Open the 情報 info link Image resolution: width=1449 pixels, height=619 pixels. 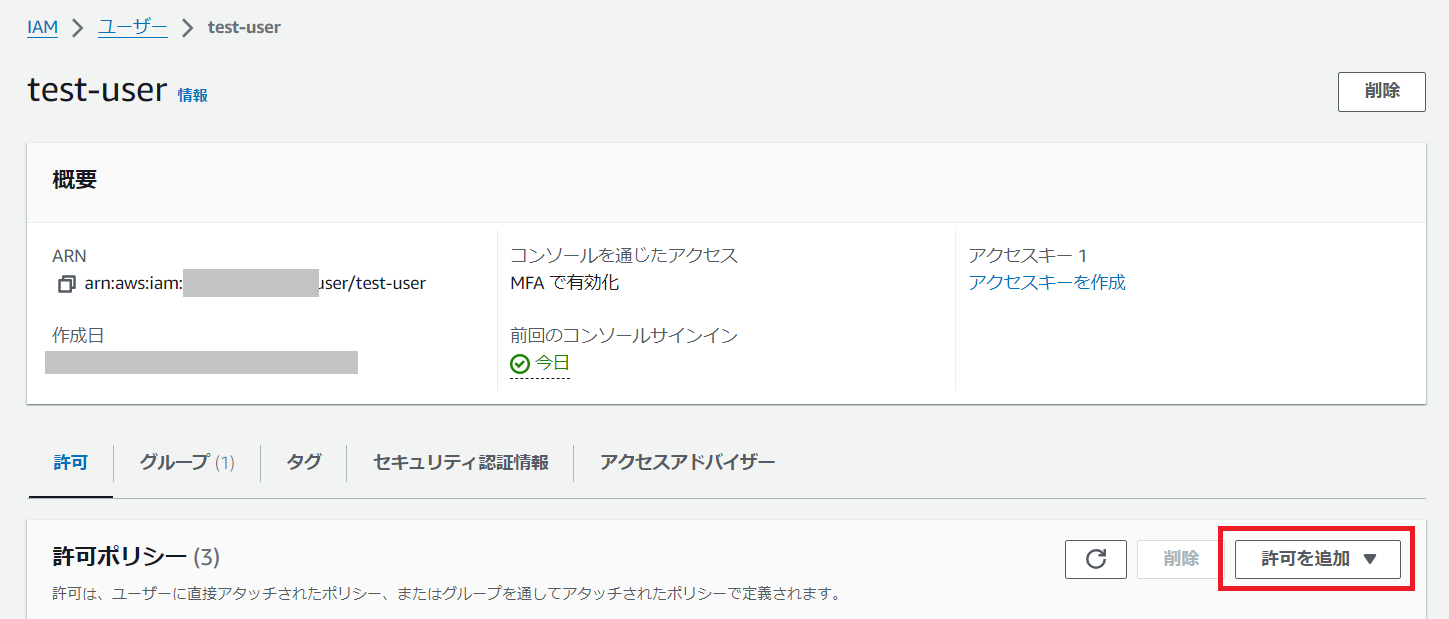pyautogui.click(x=193, y=96)
